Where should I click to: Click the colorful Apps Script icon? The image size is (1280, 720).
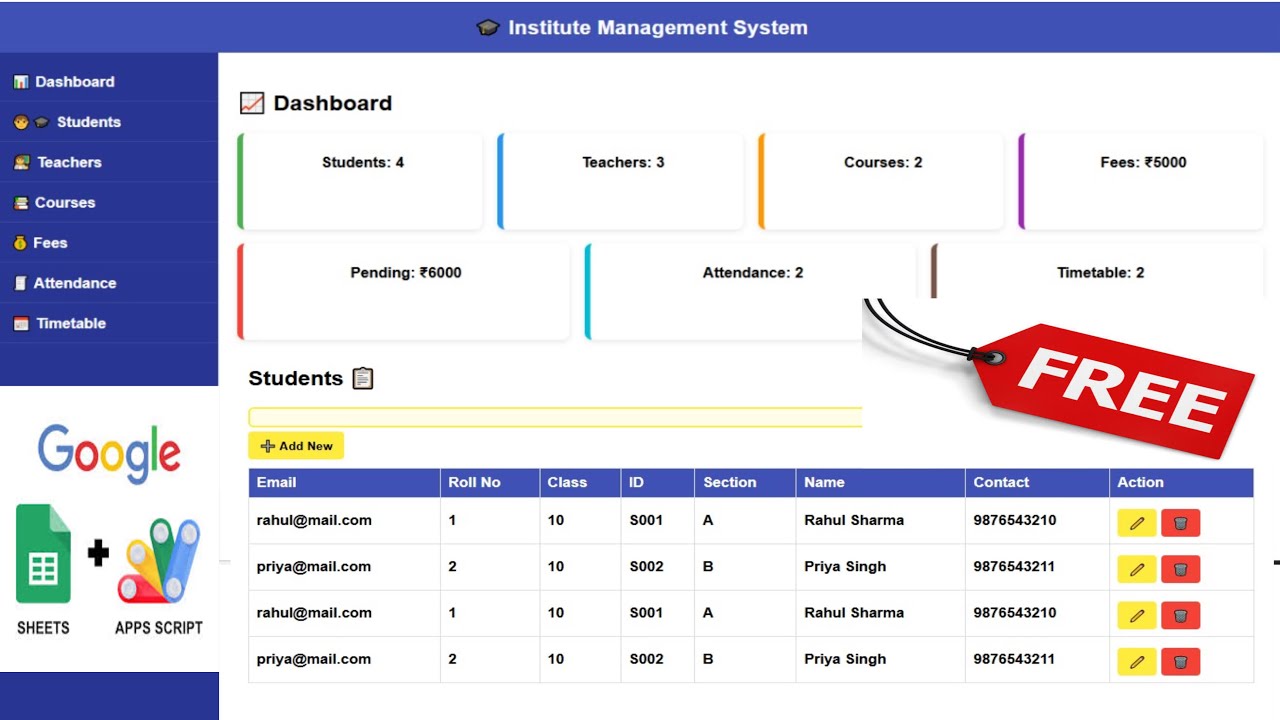tap(158, 560)
